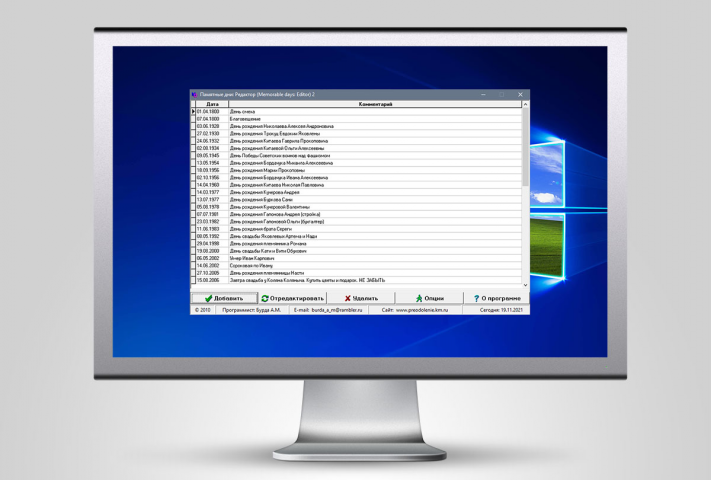
Task: Click the Добавить button with green checkmark
Action: (224, 298)
